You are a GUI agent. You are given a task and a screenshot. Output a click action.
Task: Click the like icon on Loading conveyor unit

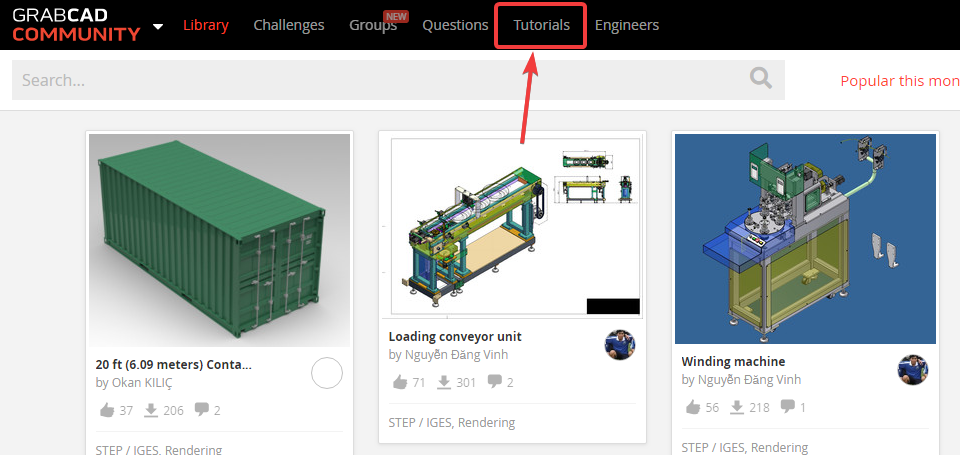[x=400, y=382]
